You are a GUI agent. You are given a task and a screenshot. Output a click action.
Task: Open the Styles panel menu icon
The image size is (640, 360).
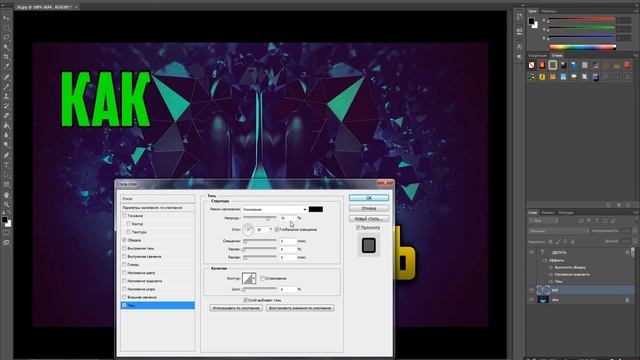click(636, 56)
